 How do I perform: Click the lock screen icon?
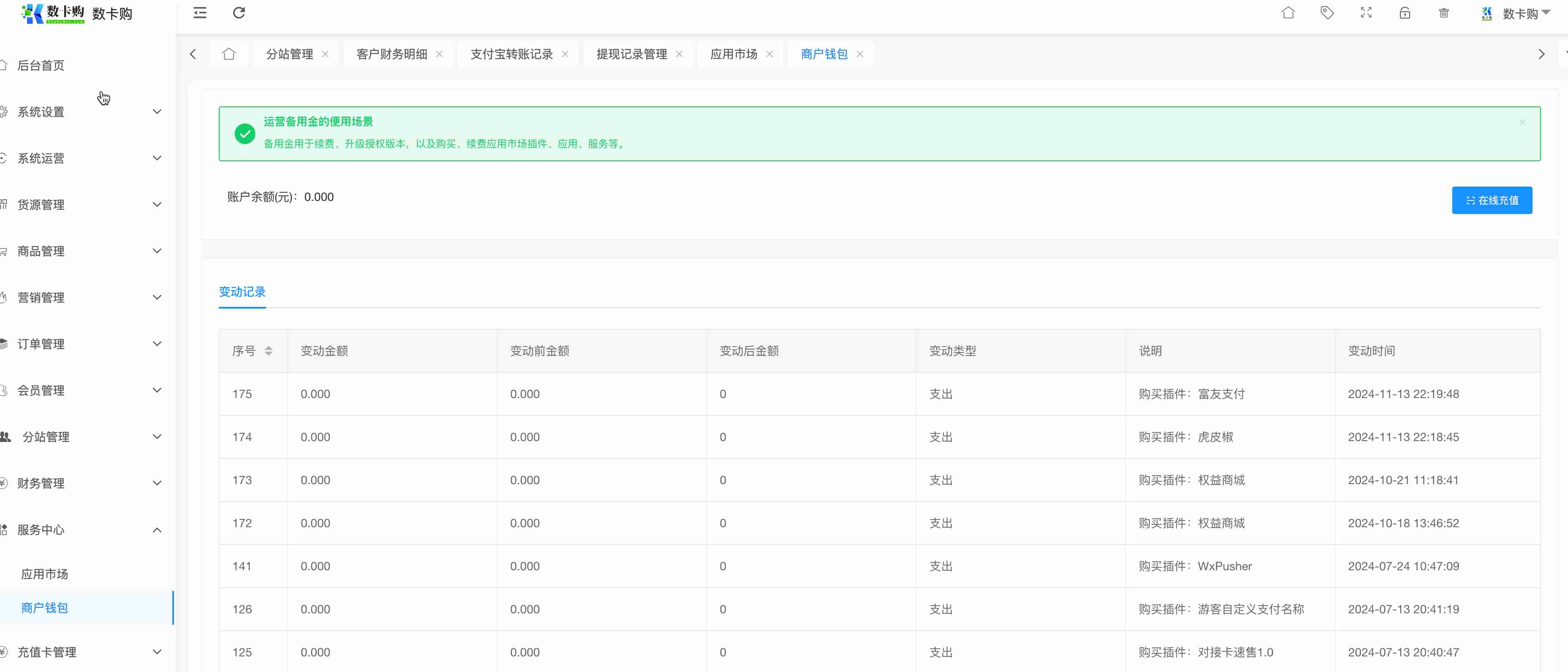(1405, 13)
